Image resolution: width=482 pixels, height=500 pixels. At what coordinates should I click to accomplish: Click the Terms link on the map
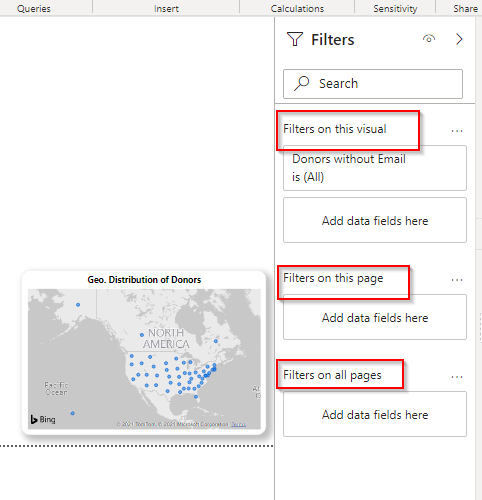click(239, 424)
